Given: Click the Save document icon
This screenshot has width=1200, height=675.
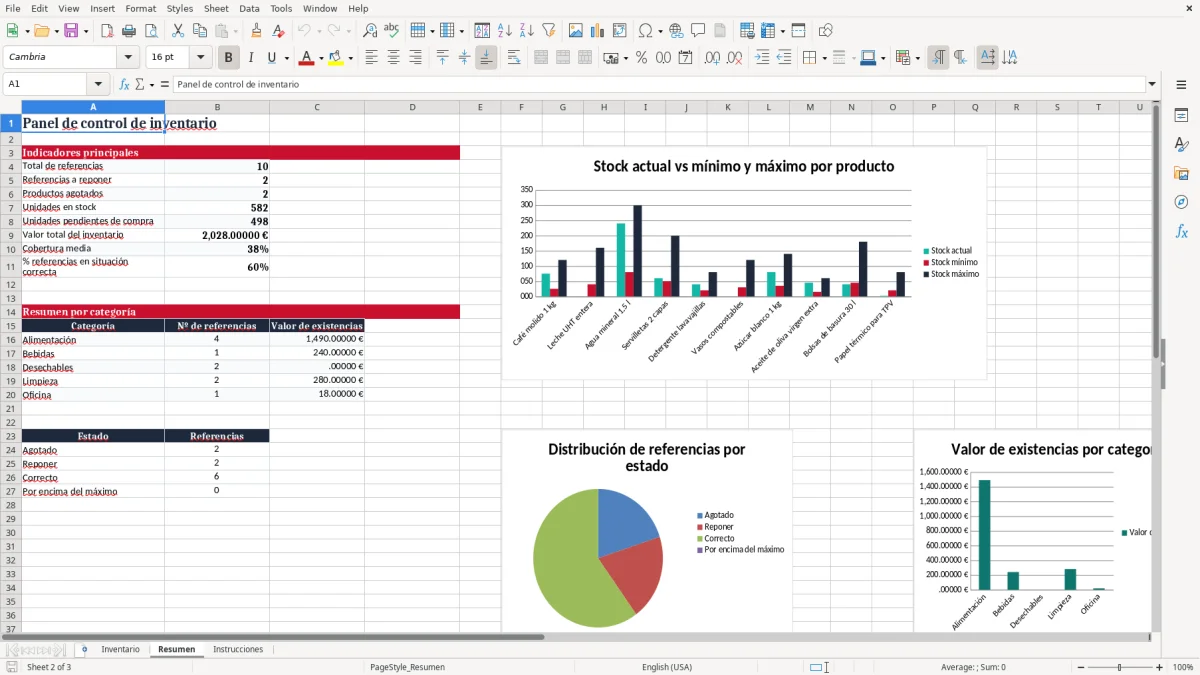Looking at the screenshot, I should click(x=71, y=31).
